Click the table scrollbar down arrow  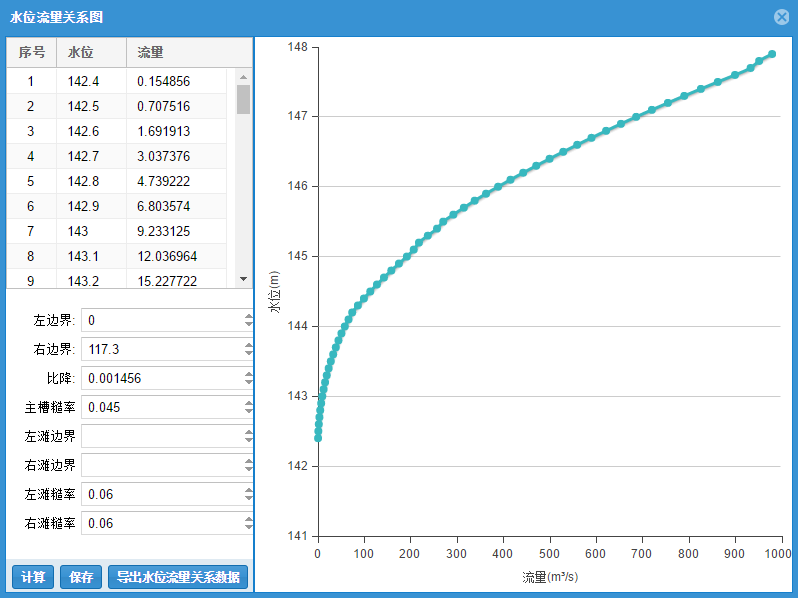click(243, 280)
